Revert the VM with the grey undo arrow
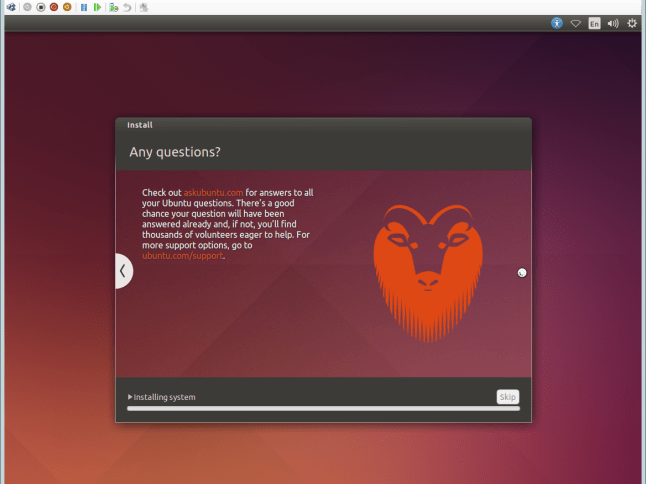The height and width of the screenshot is (484, 646). [127, 7]
